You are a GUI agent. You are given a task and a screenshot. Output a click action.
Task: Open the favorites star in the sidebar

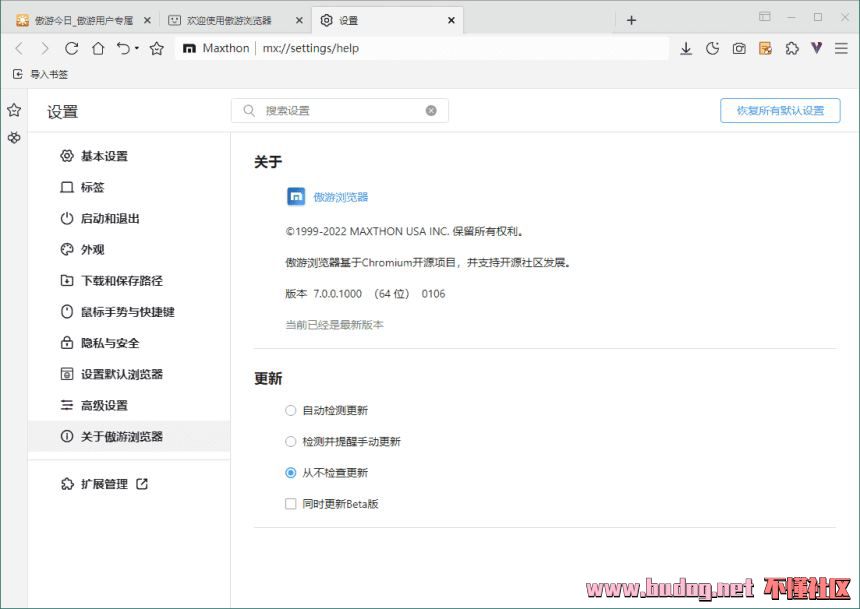[14, 110]
